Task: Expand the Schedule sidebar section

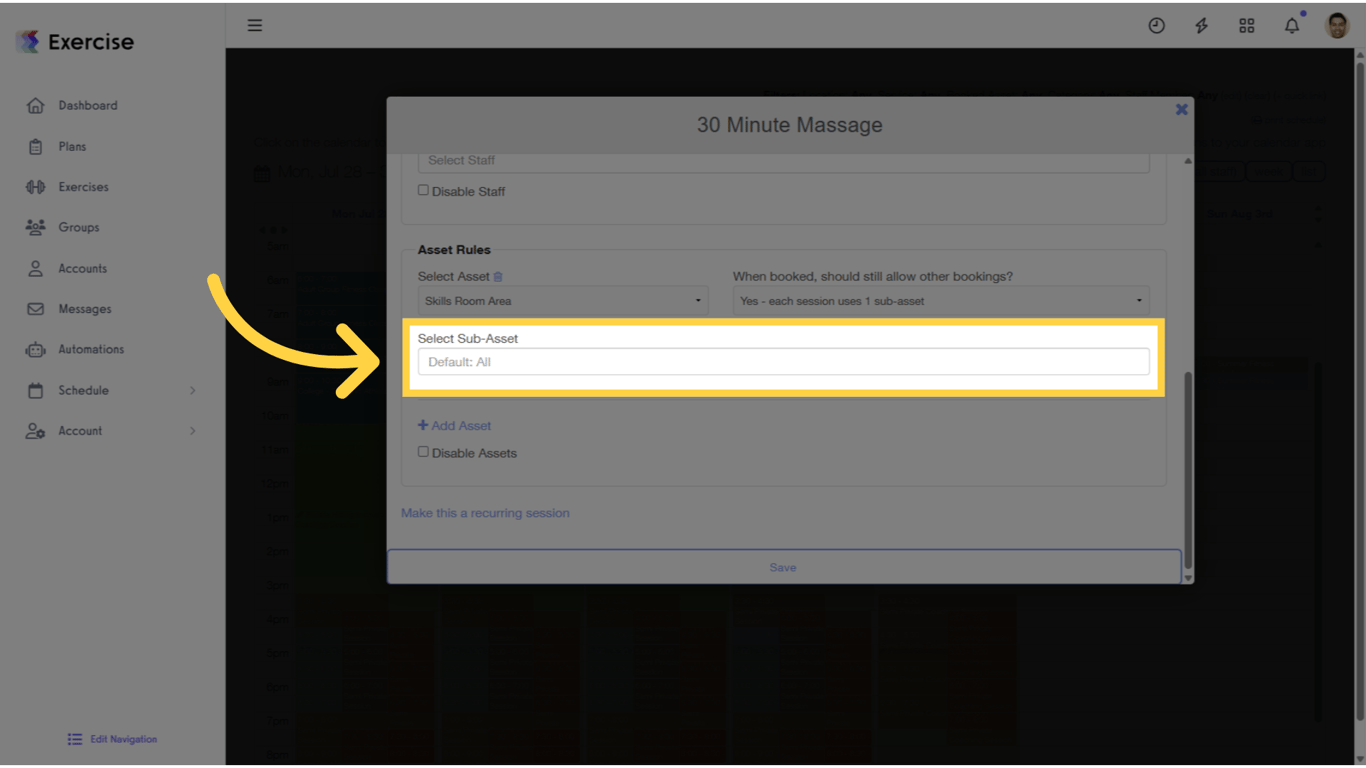Action: (x=84, y=390)
